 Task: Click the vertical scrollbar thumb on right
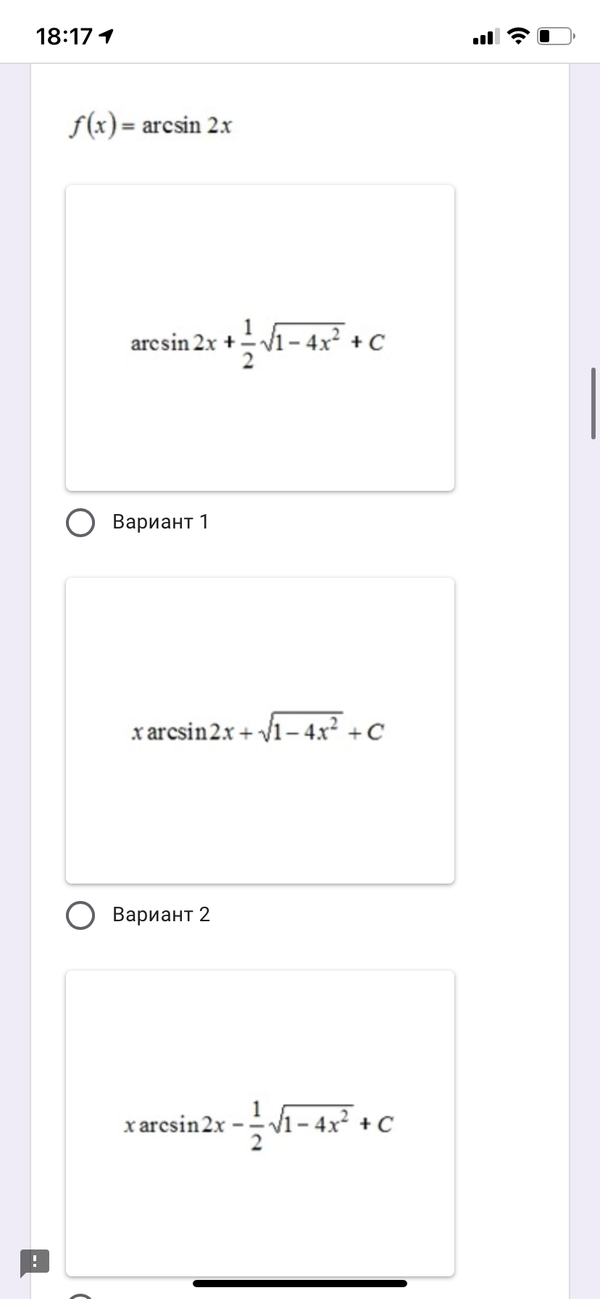point(594,403)
